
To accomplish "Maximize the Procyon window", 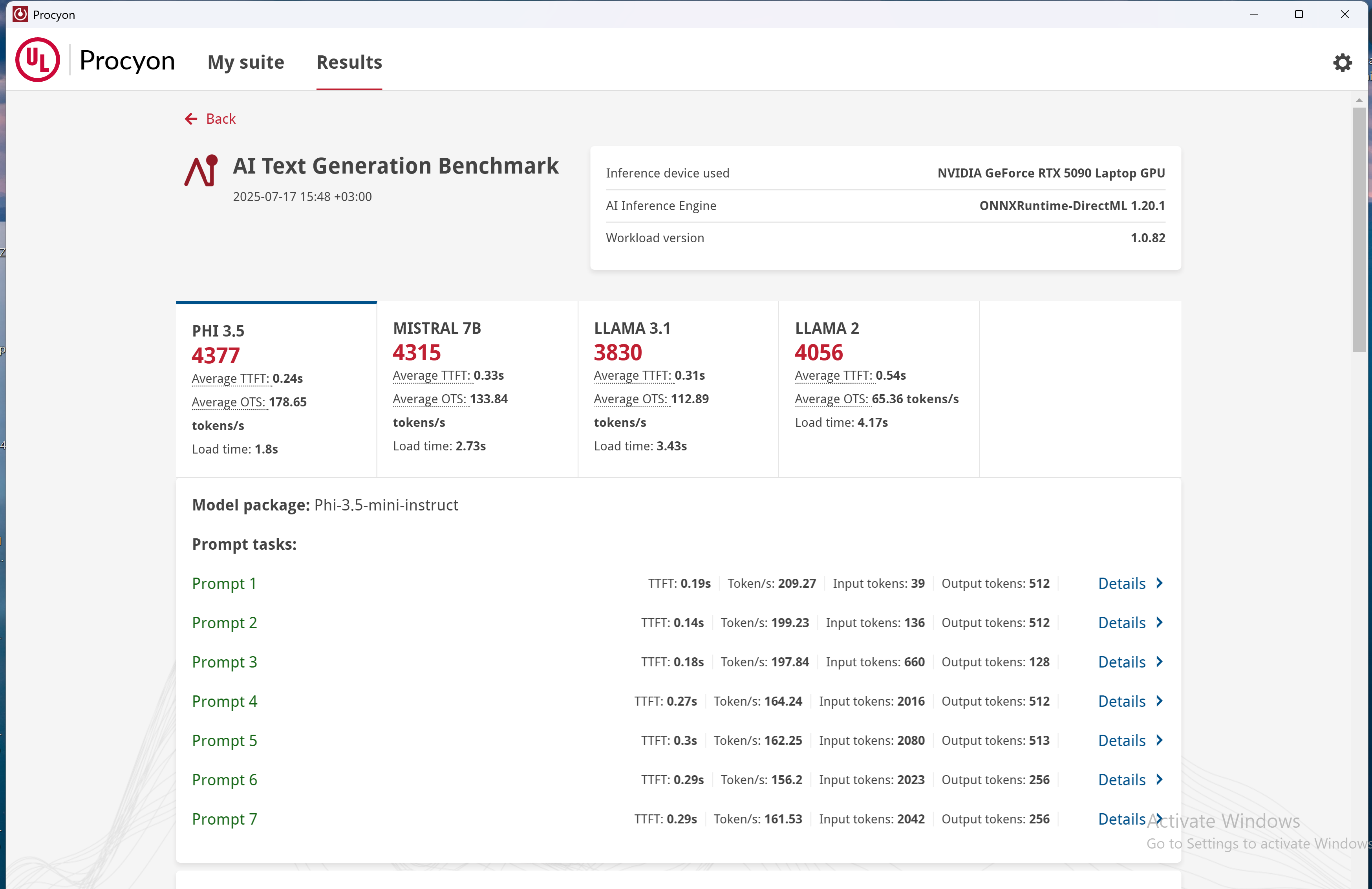I will [1299, 14].
